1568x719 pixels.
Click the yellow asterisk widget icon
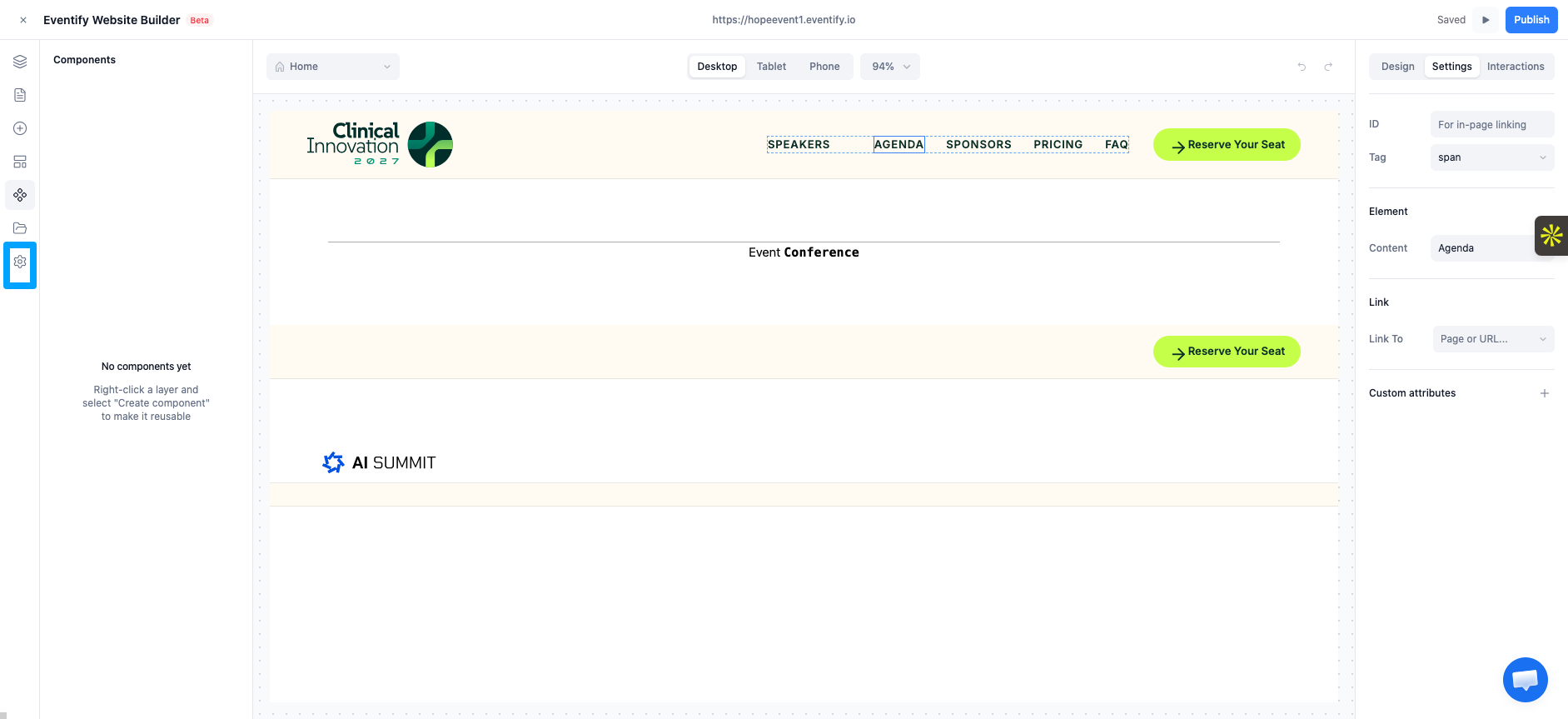coord(1551,236)
